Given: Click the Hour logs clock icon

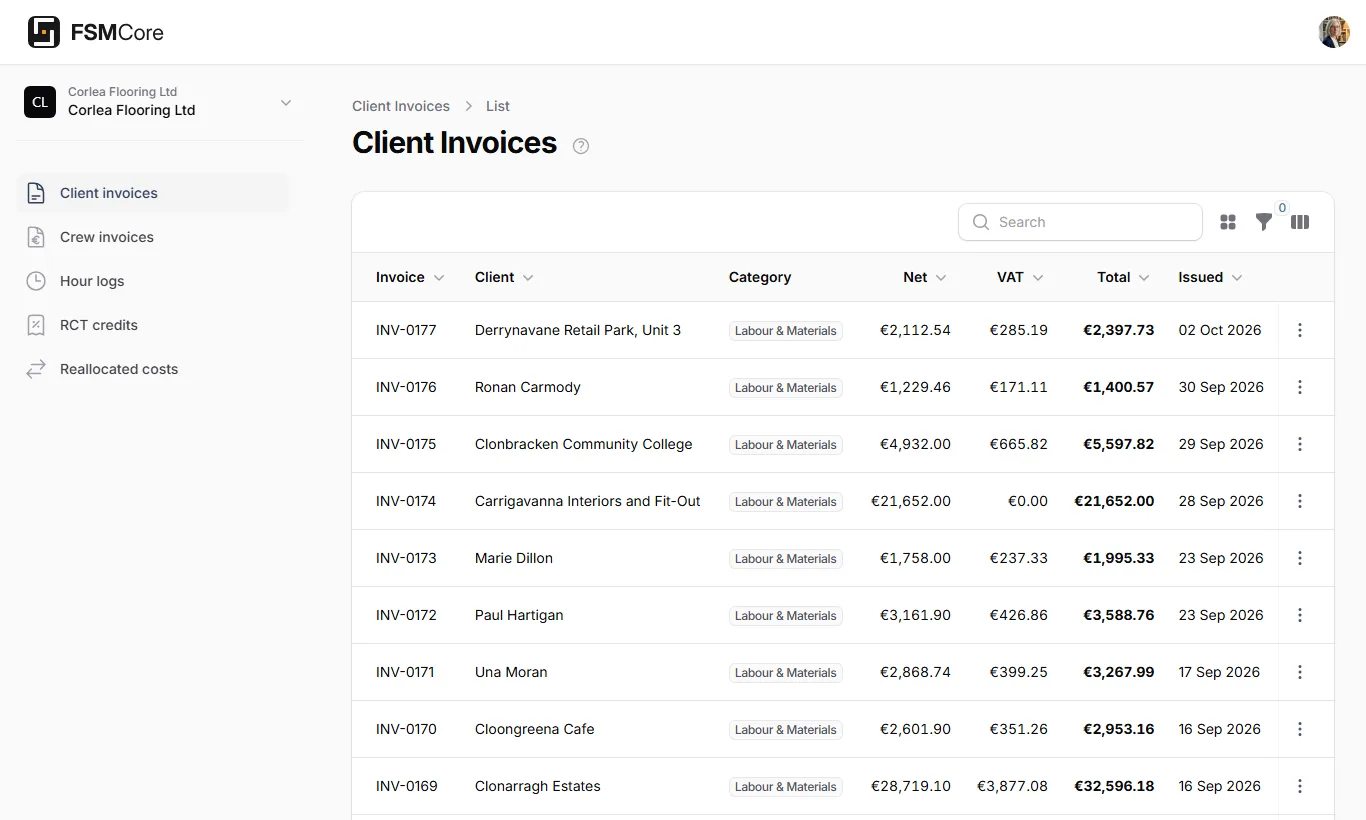Looking at the screenshot, I should click(36, 281).
